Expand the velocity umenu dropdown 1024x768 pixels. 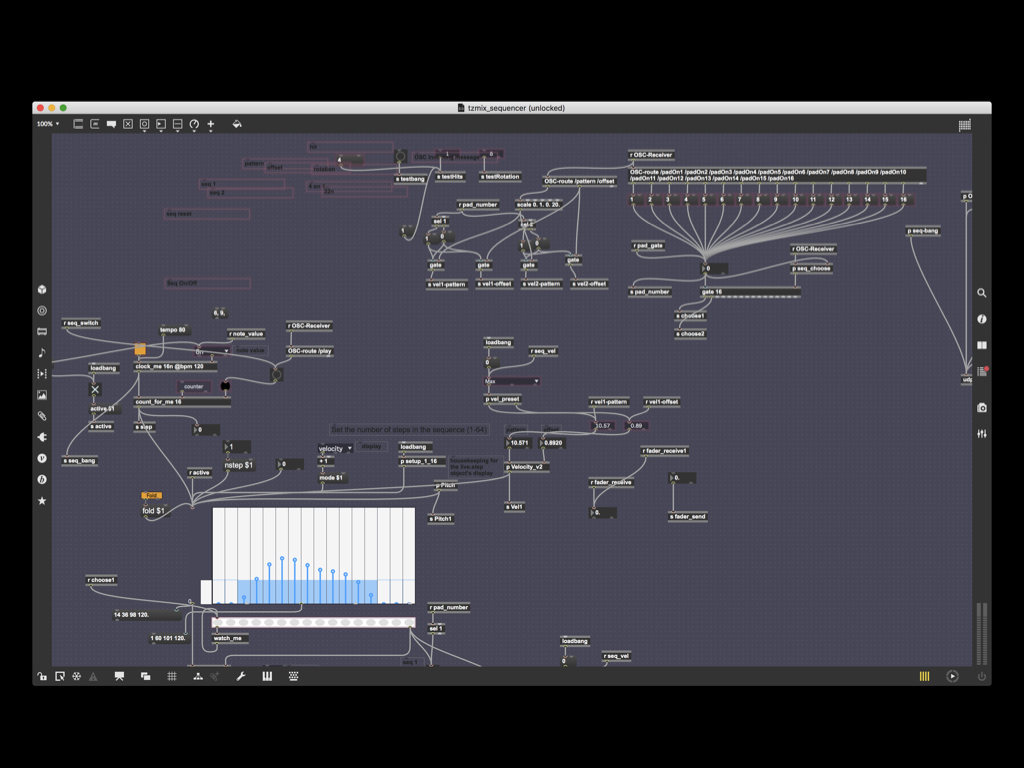point(336,449)
